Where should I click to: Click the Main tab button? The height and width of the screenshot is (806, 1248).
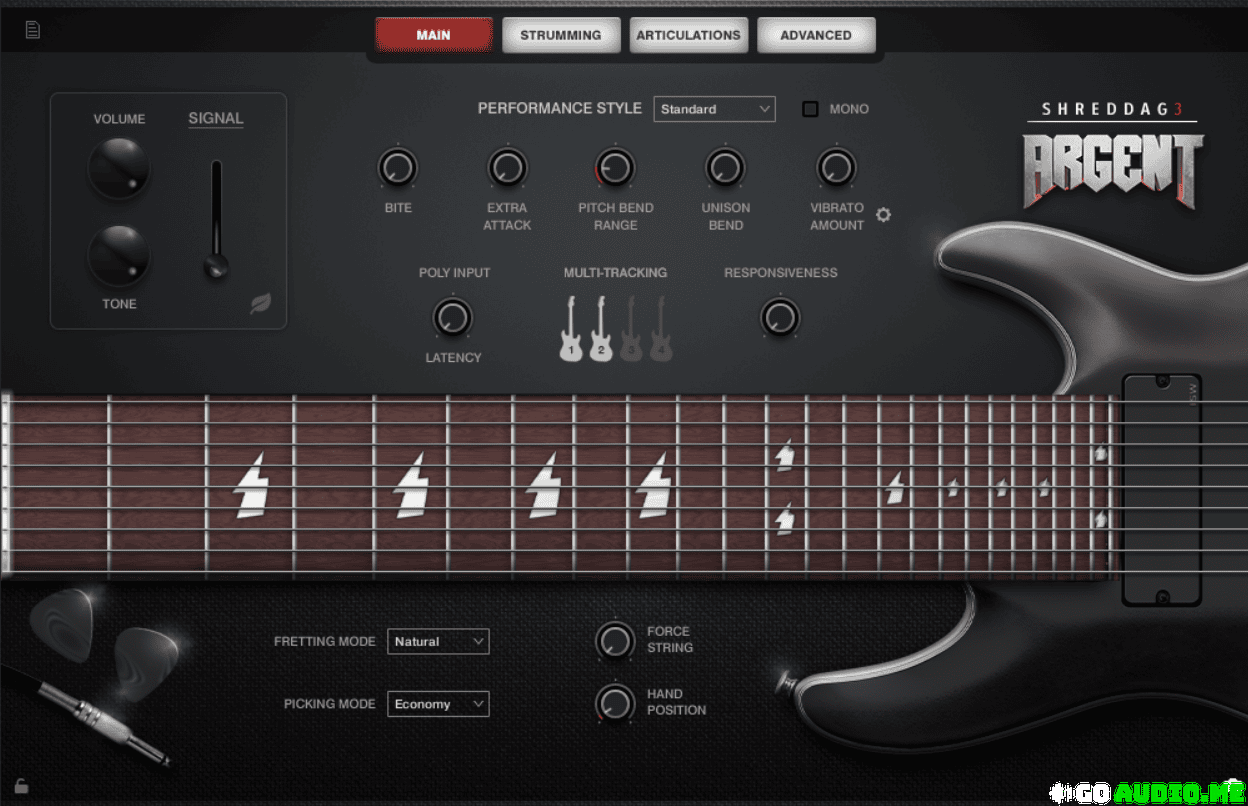click(434, 35)
